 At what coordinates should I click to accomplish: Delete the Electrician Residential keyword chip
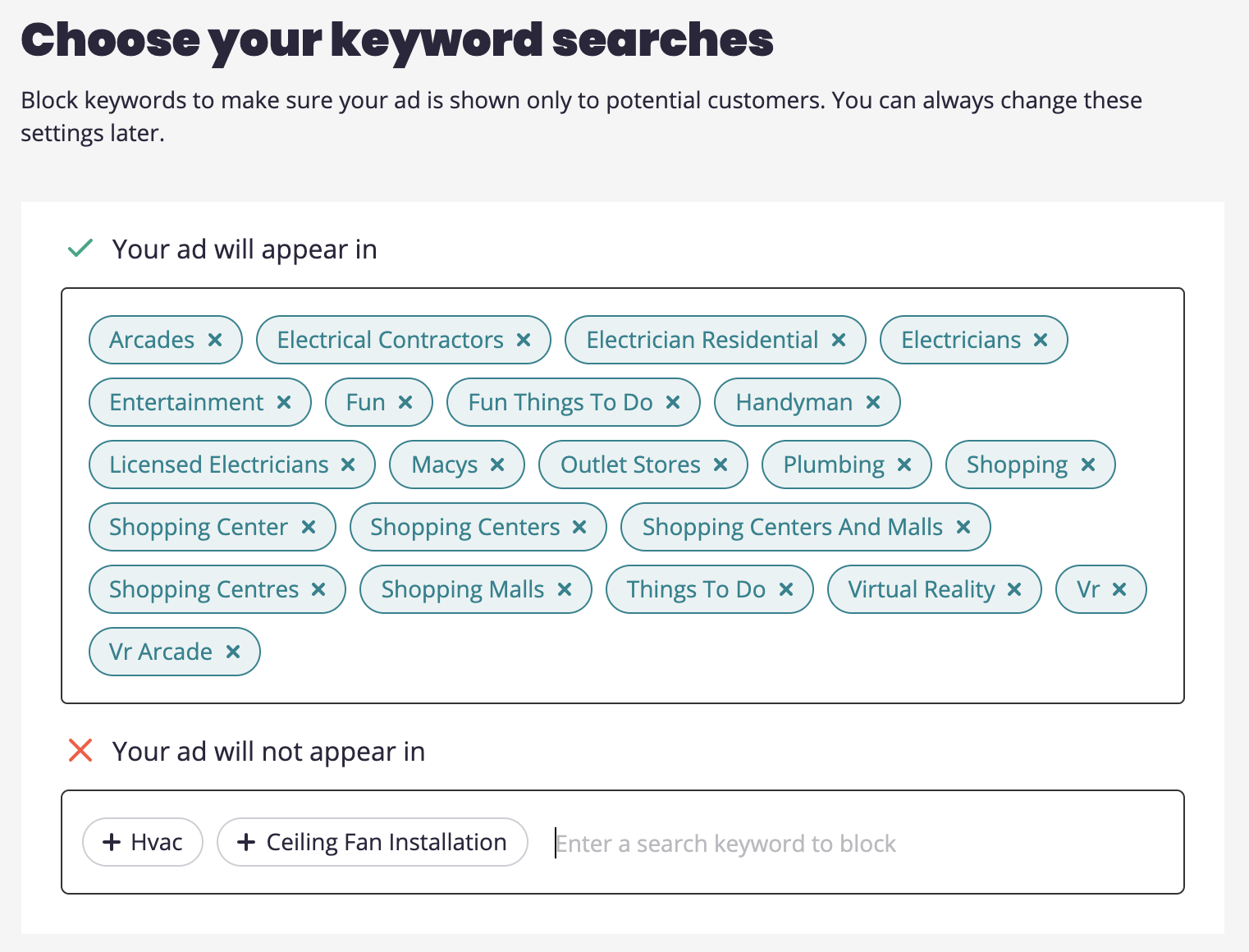point(839,340)
